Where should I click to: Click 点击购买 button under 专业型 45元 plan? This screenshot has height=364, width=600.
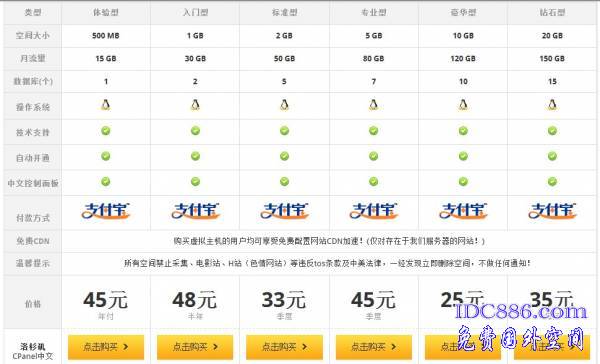pyautogui.click(x=374, y=347)
